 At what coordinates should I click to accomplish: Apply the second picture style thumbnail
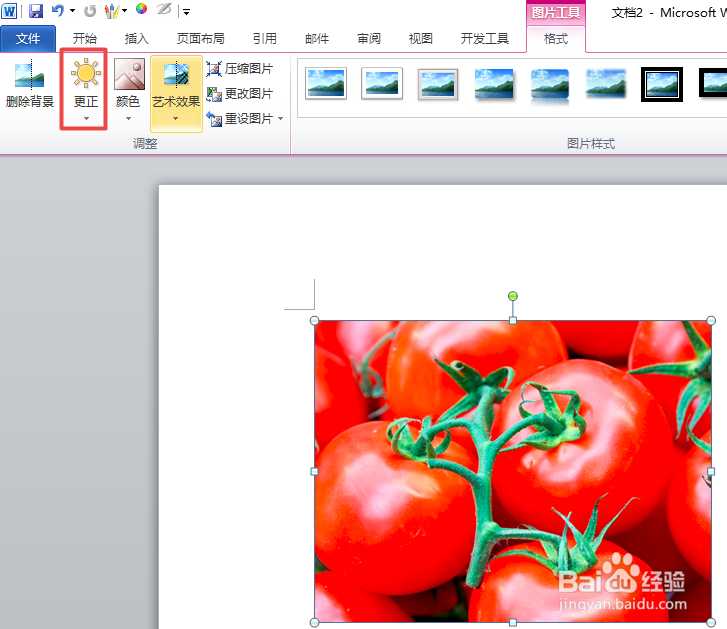[382, 83]
